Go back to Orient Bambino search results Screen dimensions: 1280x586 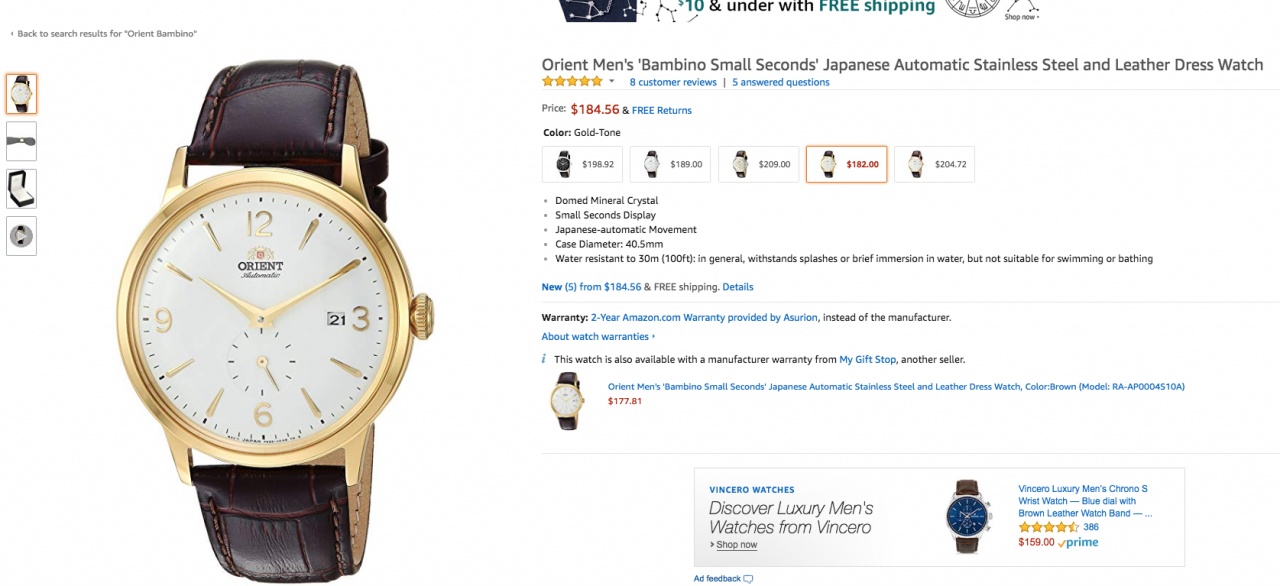coord(104,34)
